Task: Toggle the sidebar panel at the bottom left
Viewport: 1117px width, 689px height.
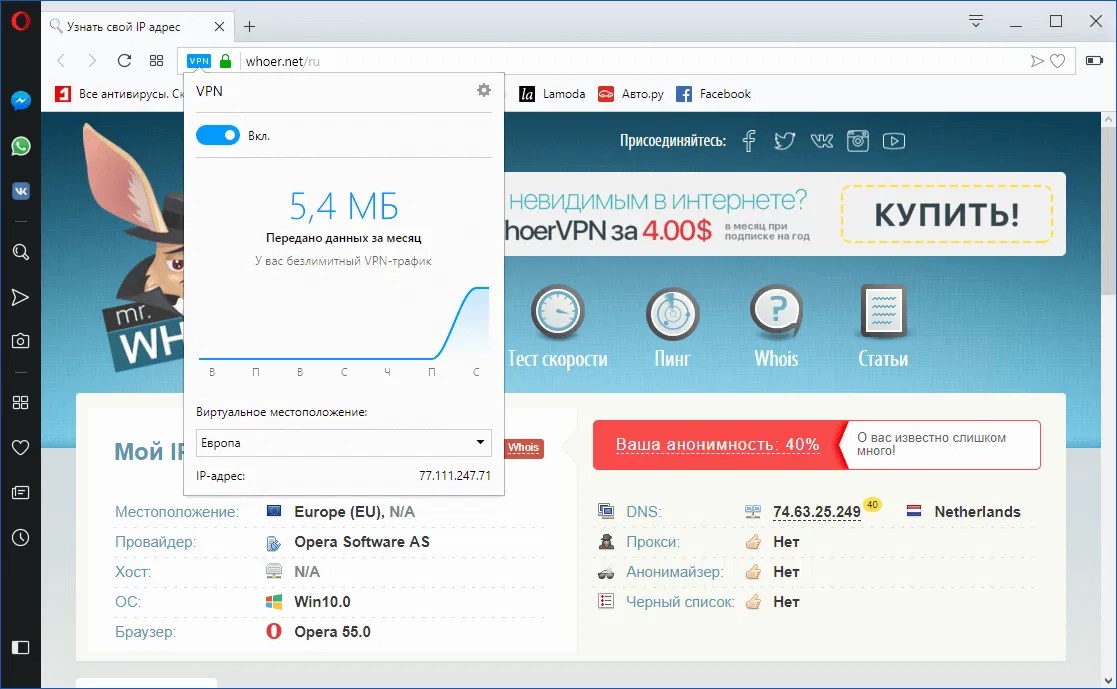Action: (21, 647)
